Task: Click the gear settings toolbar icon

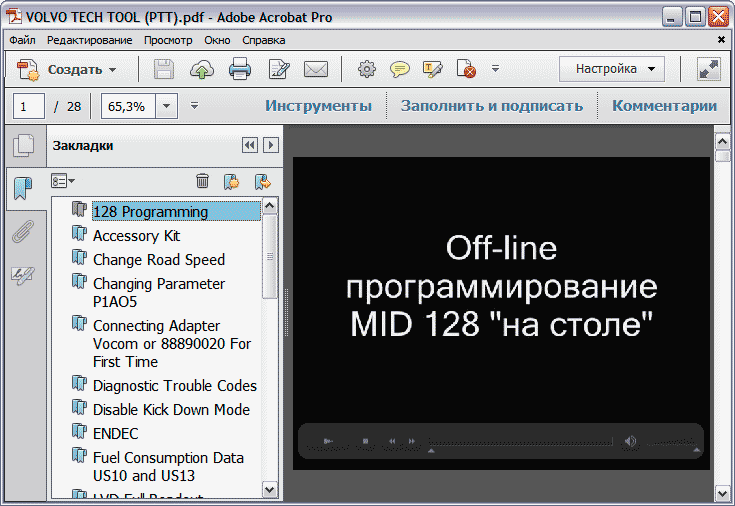Action: click(x=367, y=69)
